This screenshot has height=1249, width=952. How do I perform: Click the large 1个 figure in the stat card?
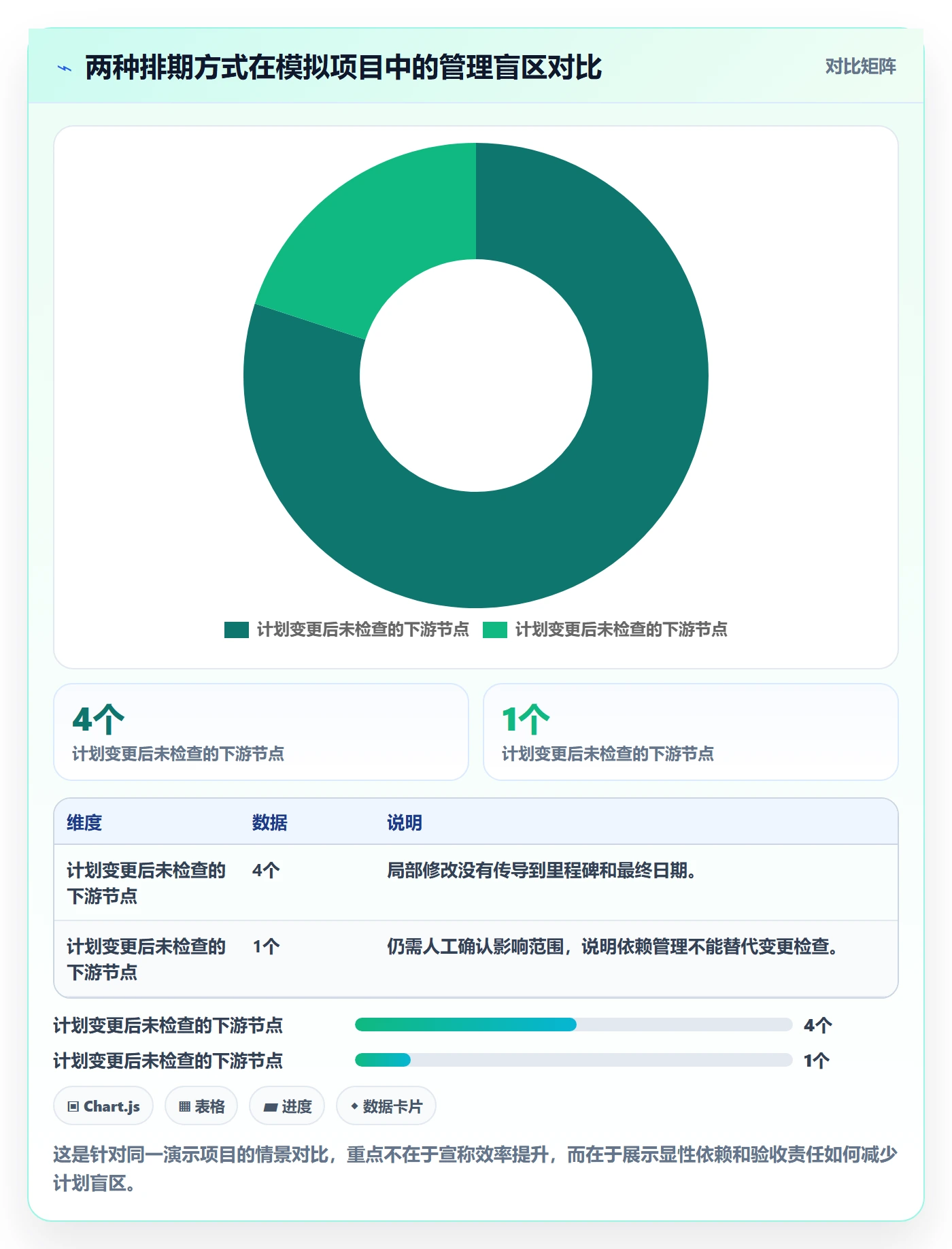(526, 719)
